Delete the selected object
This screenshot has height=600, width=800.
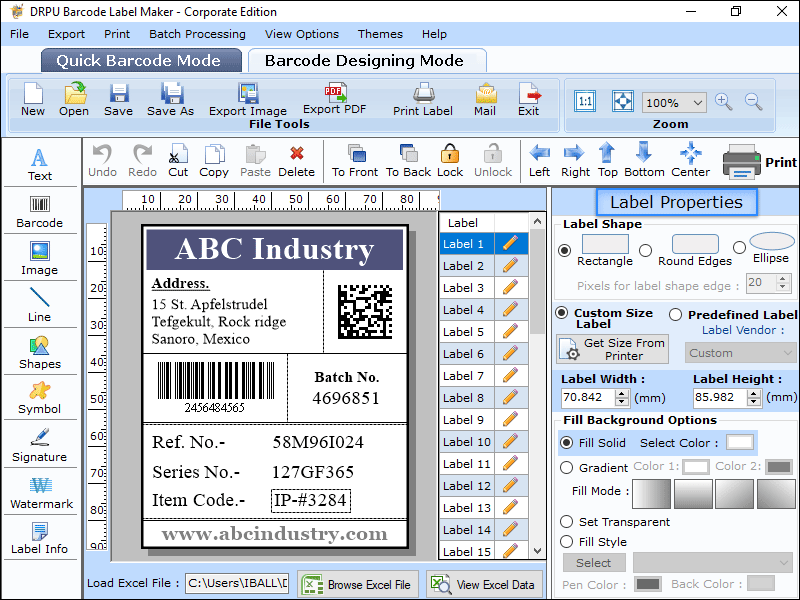296,161
